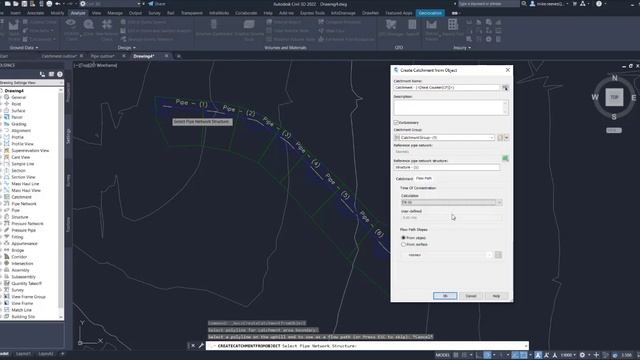Click Help button in Create Catchment dialog
Screen dimensions: 640x360
coord(496,296)
